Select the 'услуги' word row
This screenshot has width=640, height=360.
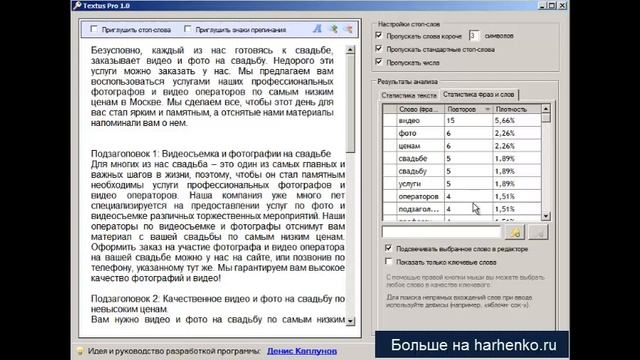462,184
